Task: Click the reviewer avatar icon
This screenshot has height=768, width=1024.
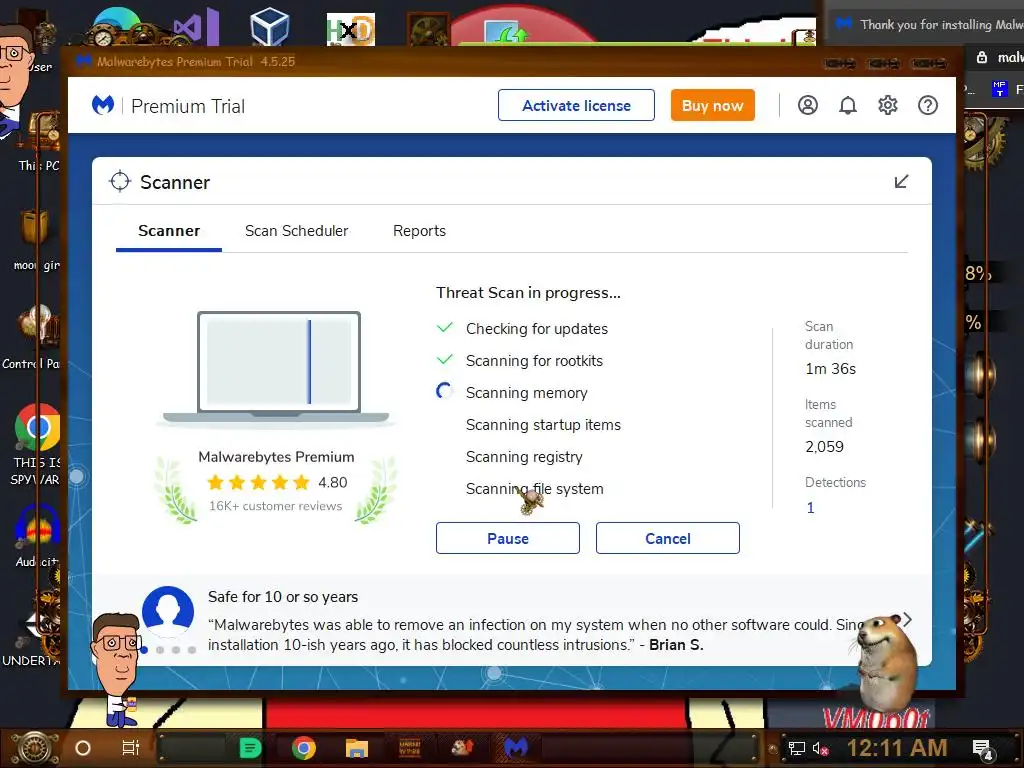Action: [x=168, y=612]
